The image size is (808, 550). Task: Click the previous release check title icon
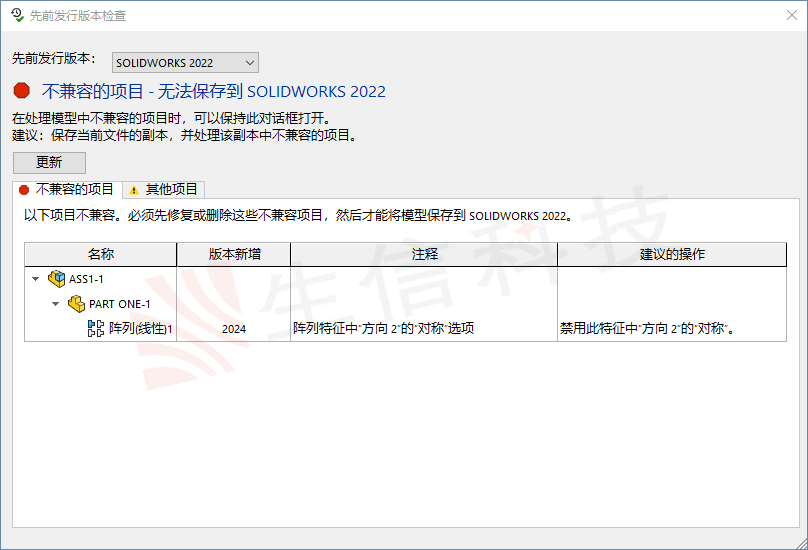[17, 15]
